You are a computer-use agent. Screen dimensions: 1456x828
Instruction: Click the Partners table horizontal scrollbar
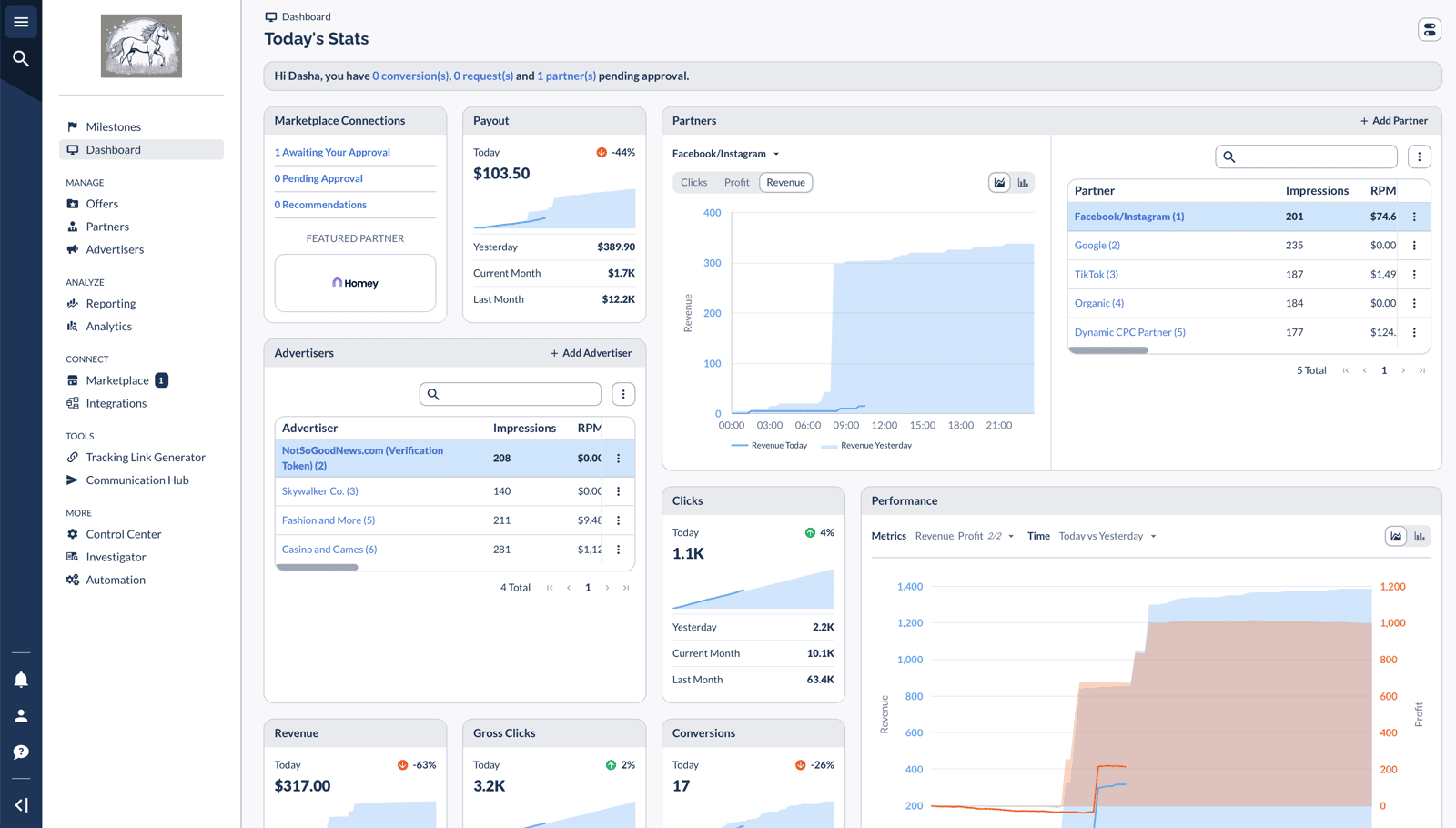[x=1108, y=350]
